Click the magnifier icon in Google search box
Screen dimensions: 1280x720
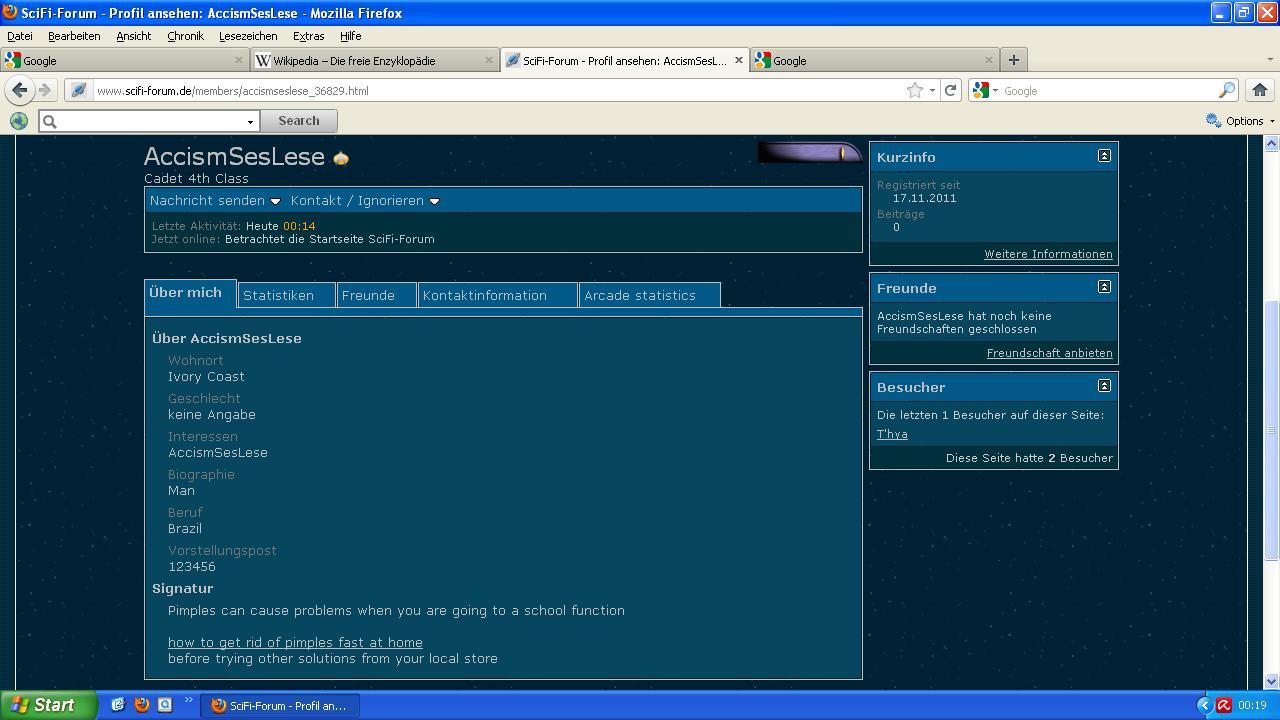[1226, 90]
